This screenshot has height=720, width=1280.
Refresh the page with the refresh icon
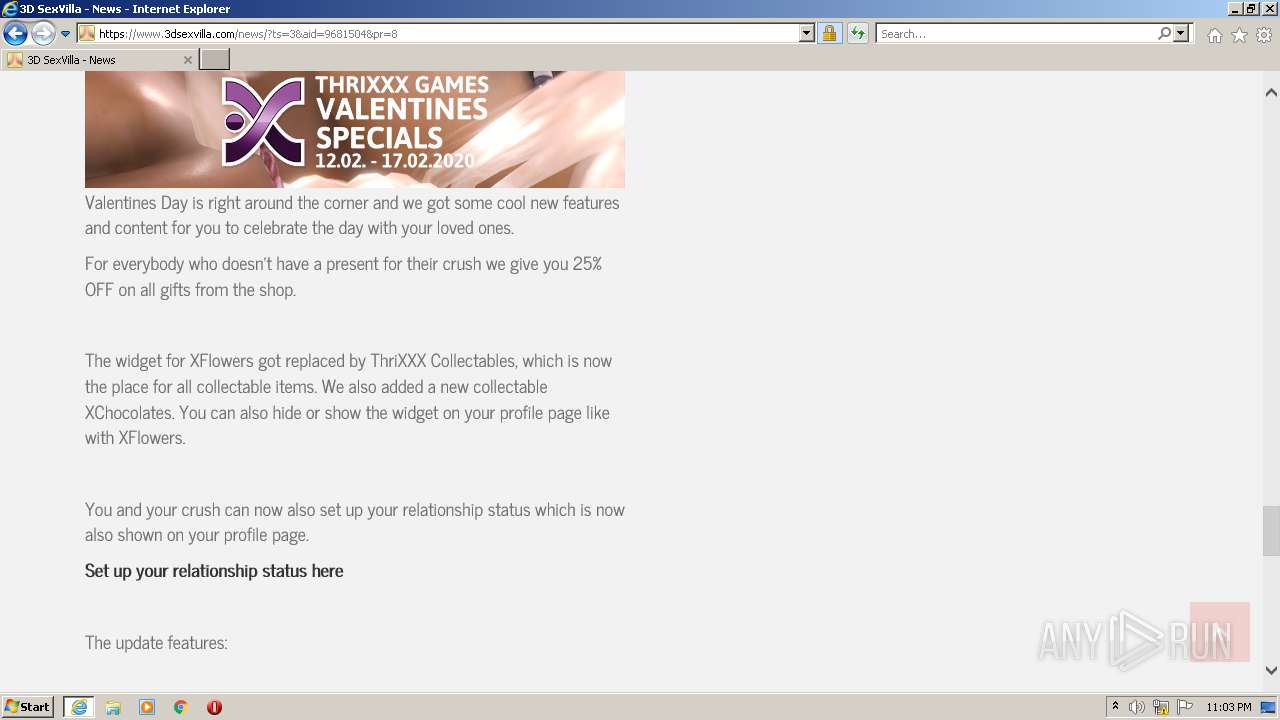[x=857, y=33]
